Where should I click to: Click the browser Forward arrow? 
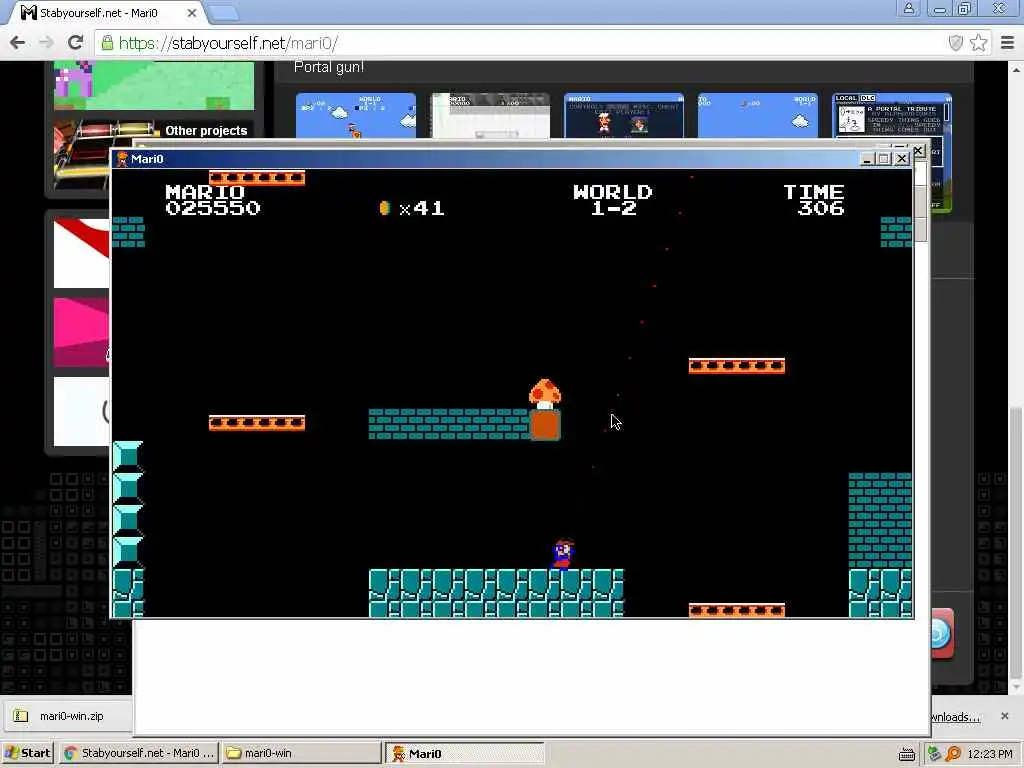click(x=46, y=43)
